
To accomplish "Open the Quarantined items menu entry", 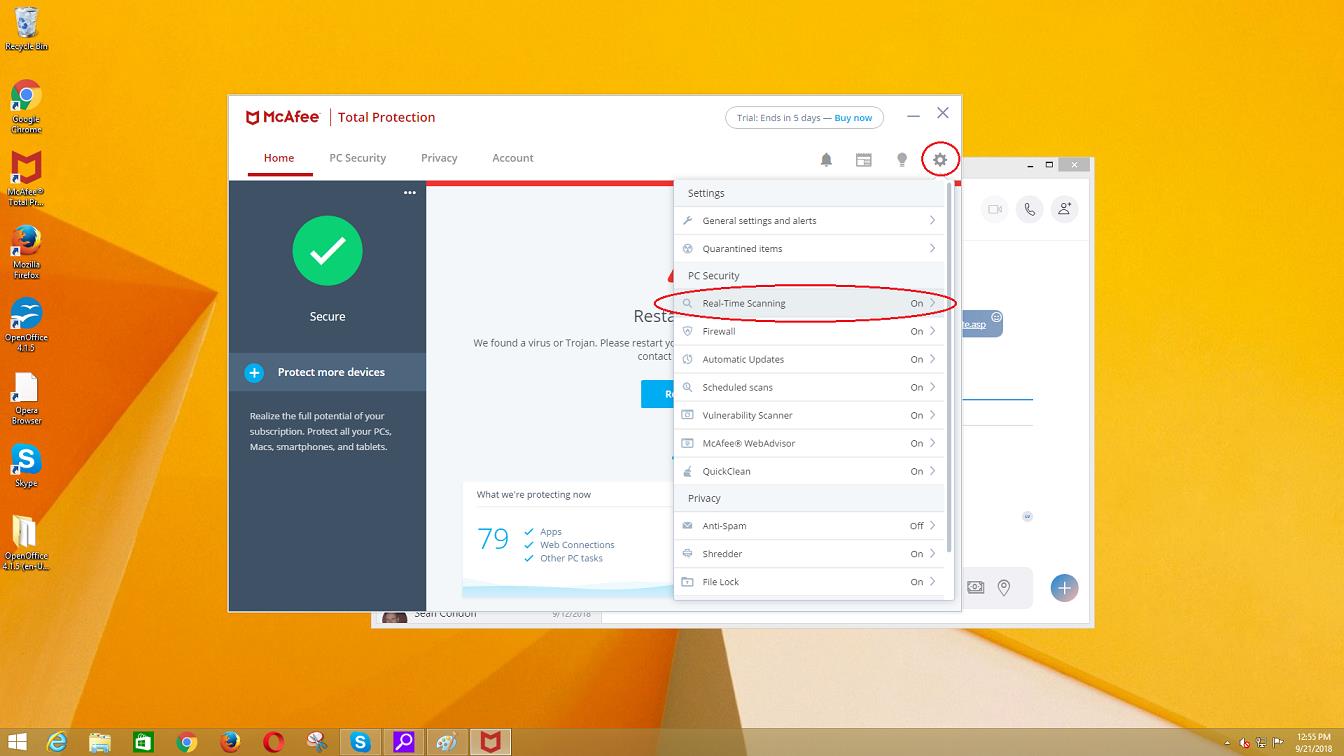I will click(x=809, y=249).
